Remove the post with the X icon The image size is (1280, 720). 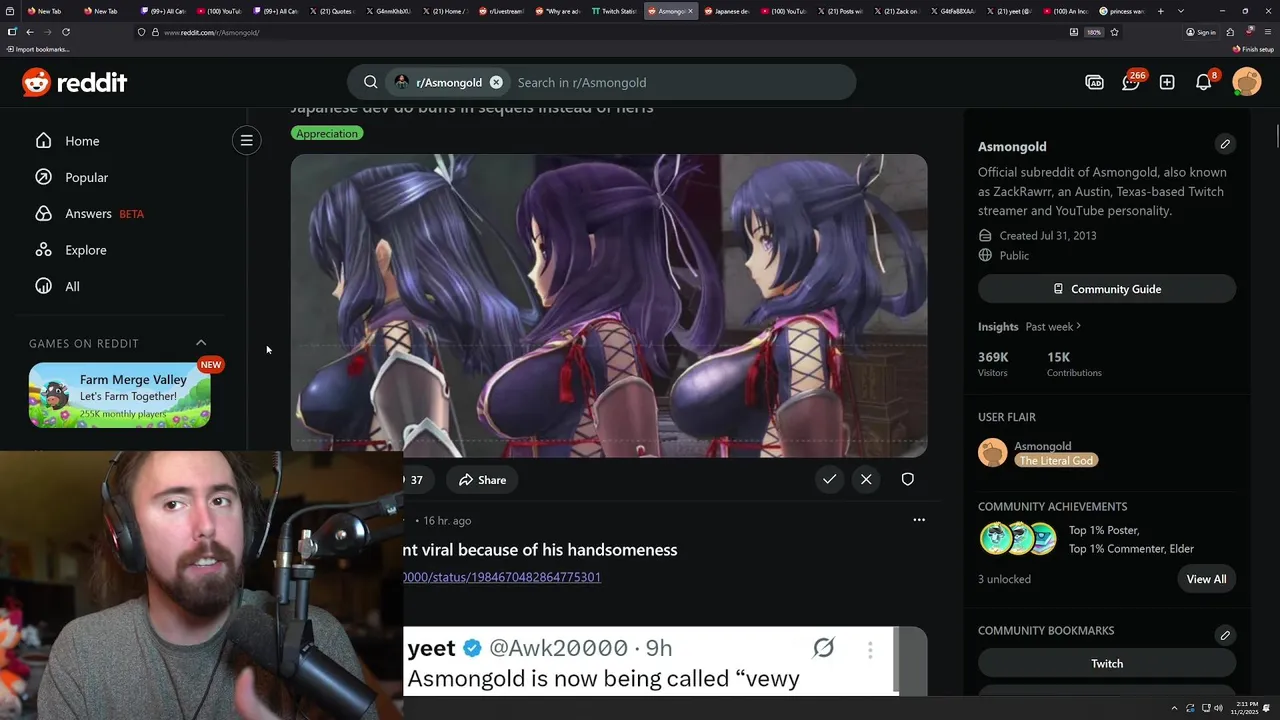tap(866, 480)
